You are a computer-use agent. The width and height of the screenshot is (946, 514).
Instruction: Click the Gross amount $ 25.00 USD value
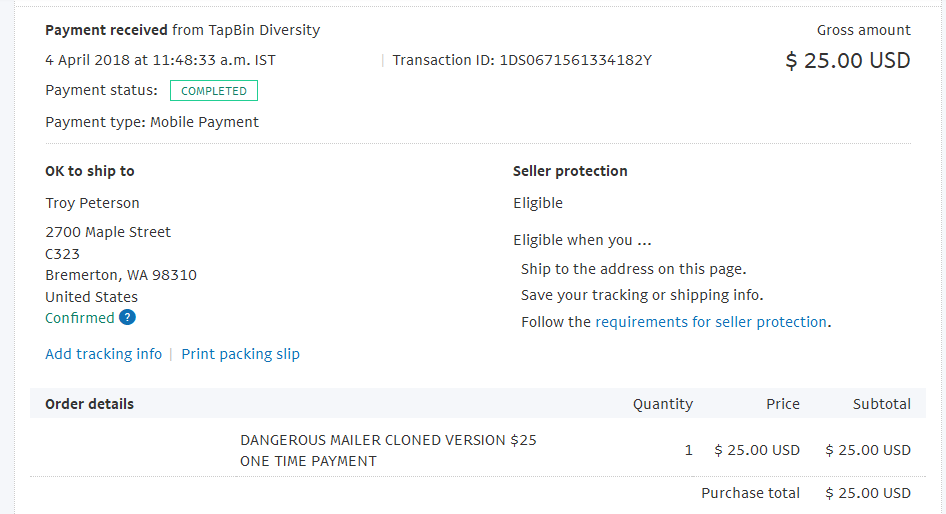848,60
